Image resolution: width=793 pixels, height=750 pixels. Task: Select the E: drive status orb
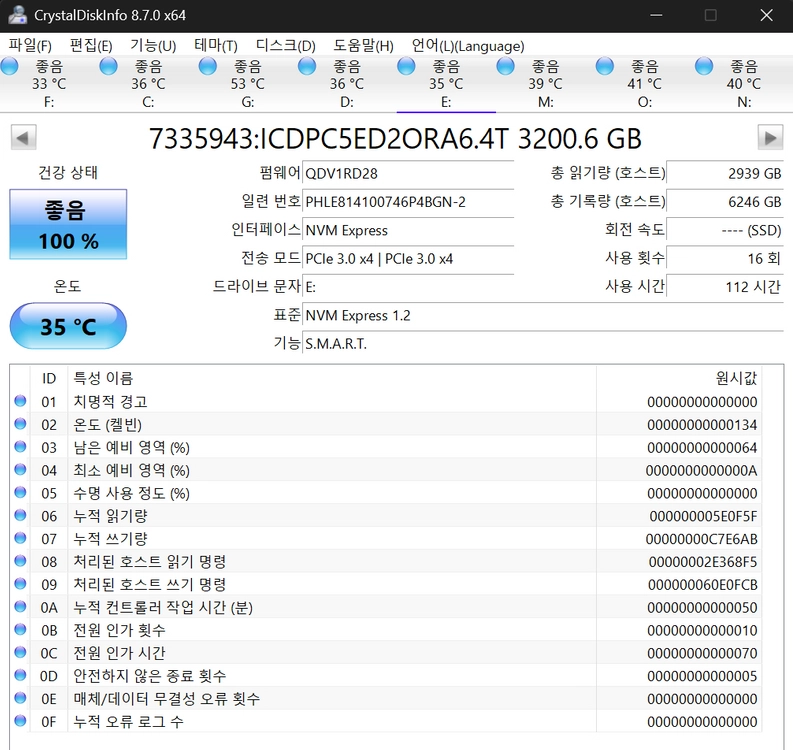coord(406,66)
